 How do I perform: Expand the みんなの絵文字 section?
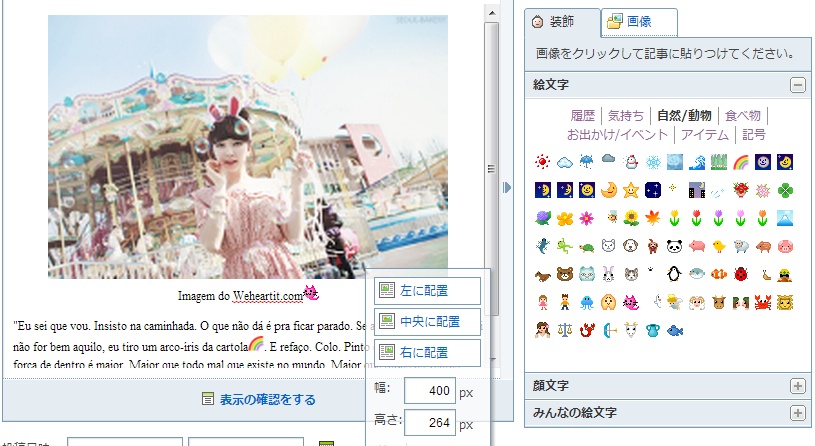(x=797, y=413)
